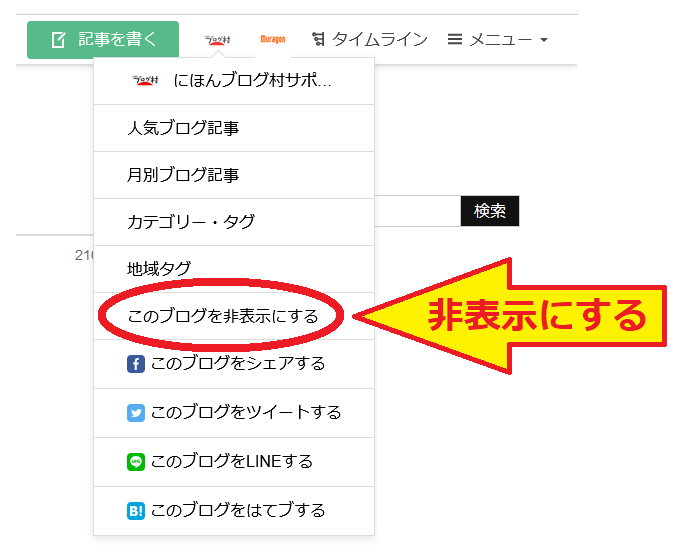Open the Muragon logo link
Screen dimensions: 691x555
273,40
